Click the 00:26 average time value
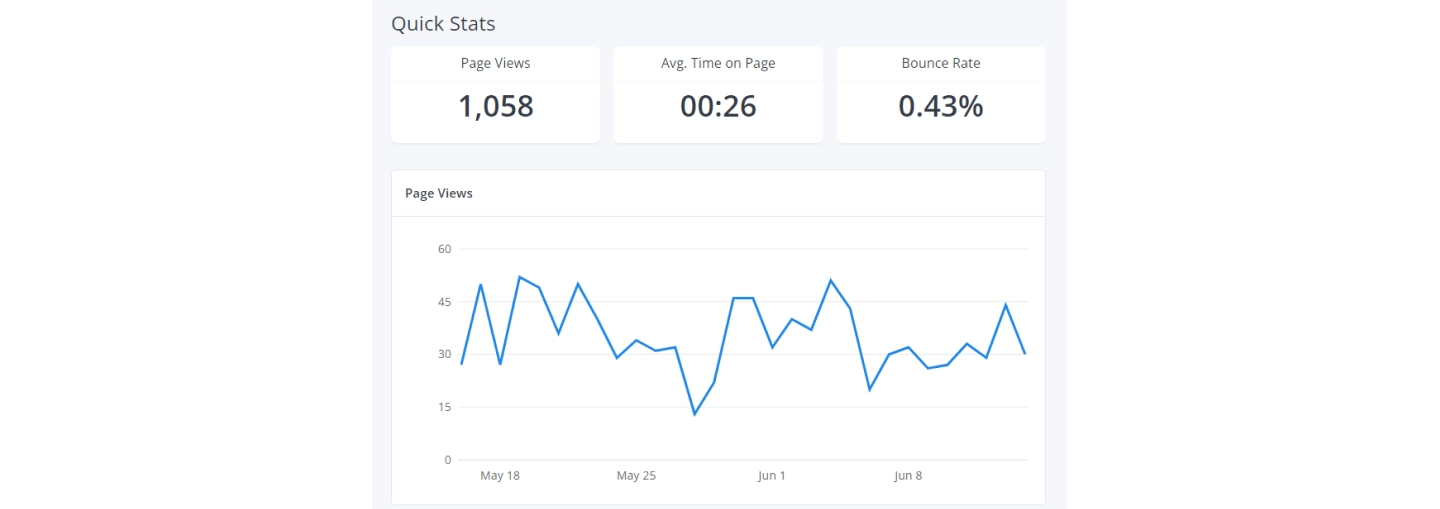The height and width of the screenshot is (509, 1440). [718, 106]
